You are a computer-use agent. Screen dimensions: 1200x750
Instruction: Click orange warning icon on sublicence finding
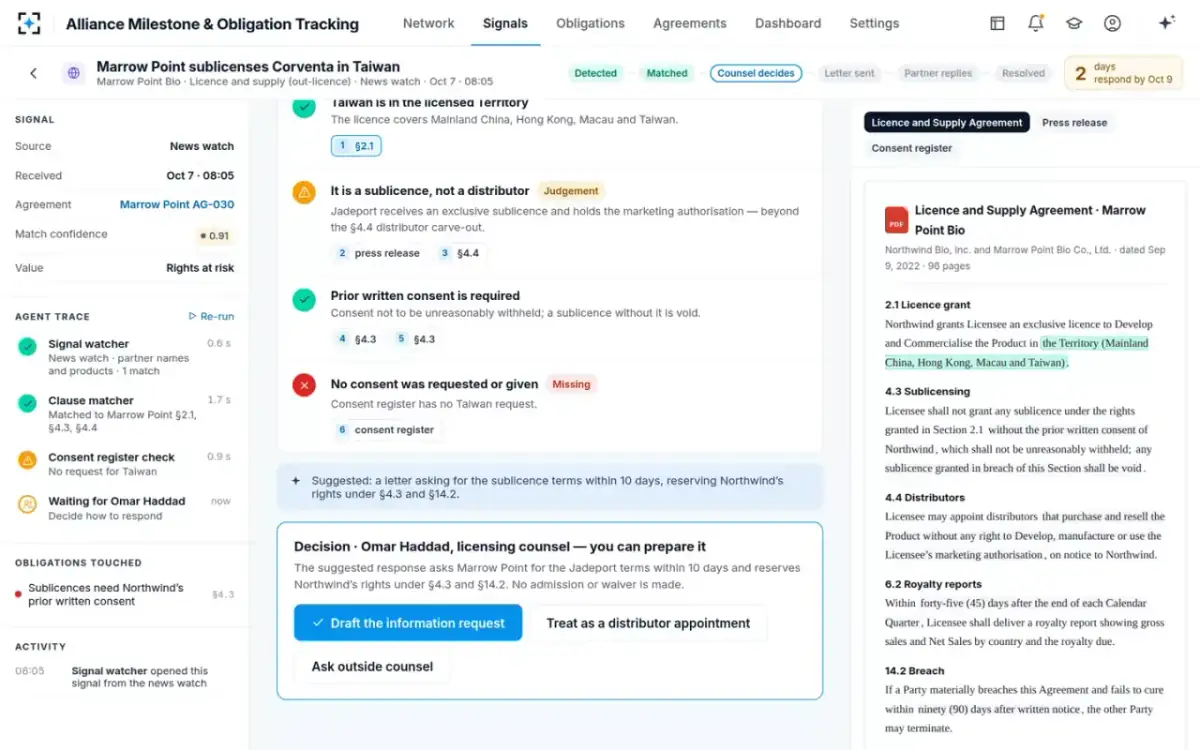(304, 193)
